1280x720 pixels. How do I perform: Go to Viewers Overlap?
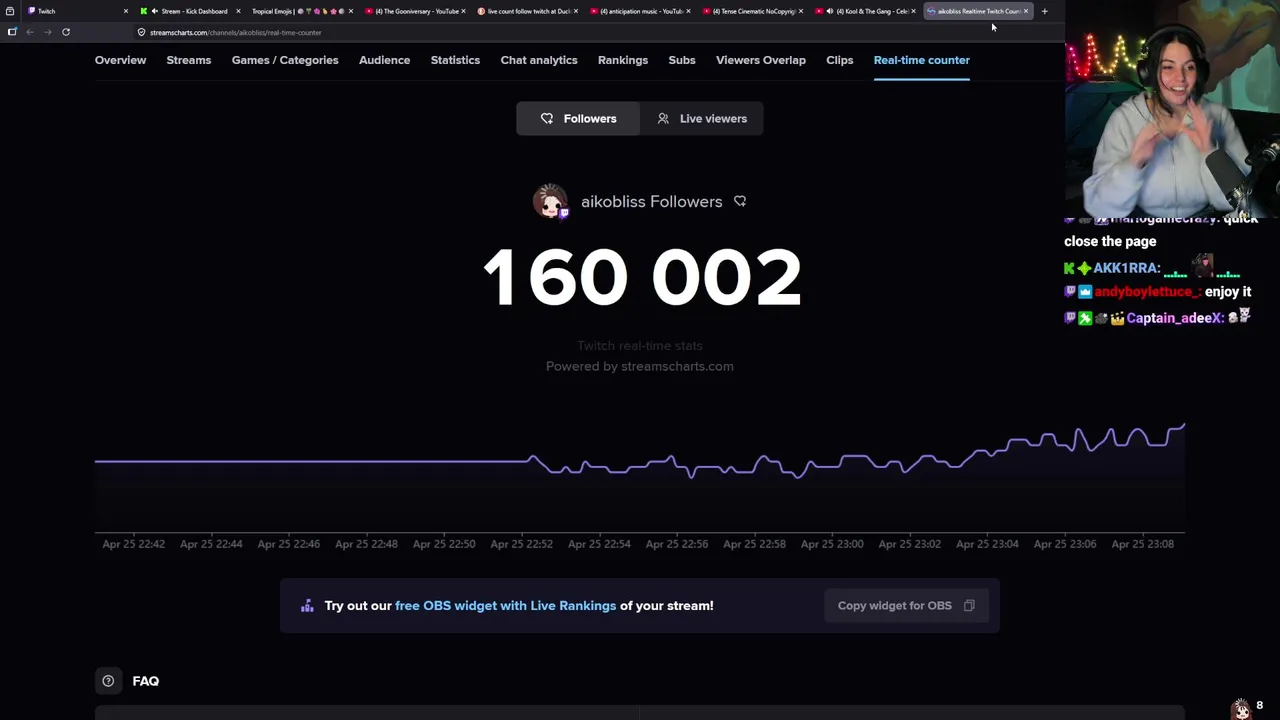pyautogui.click(x=761, y=60)
